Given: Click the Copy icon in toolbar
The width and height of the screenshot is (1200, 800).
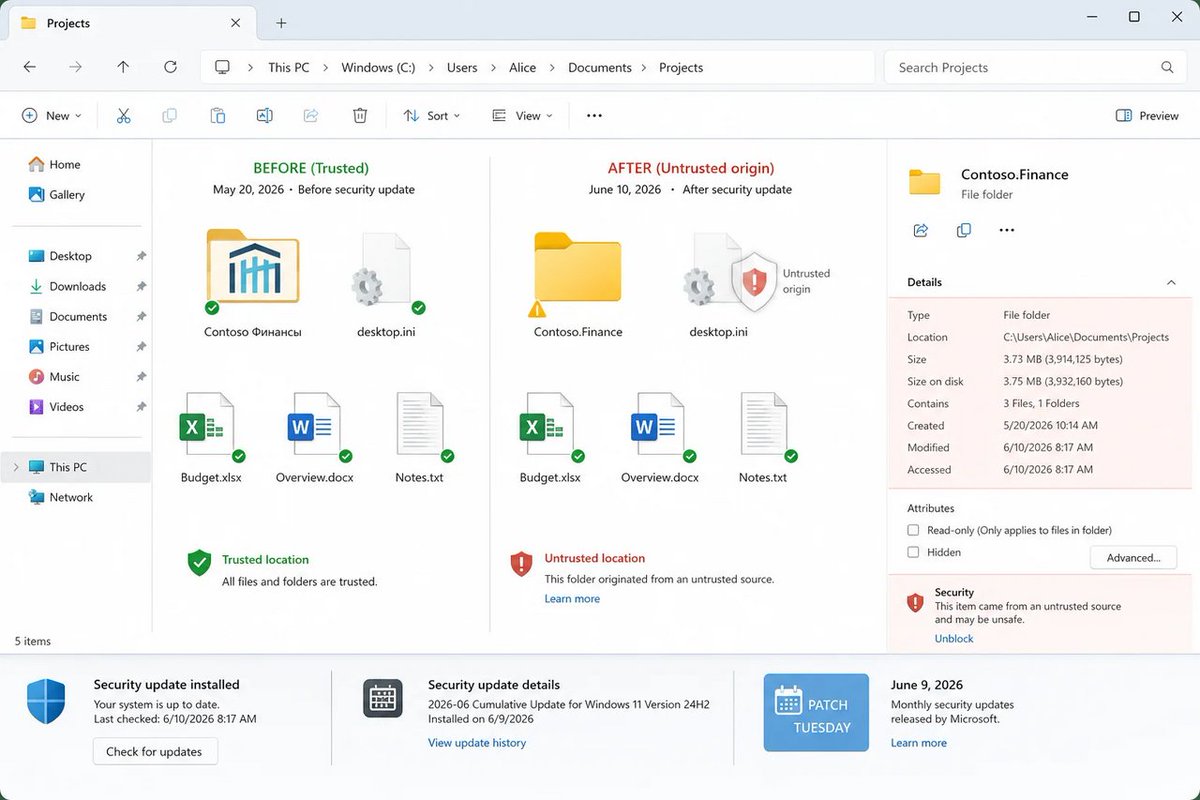Looking at the screenshot, I should 170,116.
